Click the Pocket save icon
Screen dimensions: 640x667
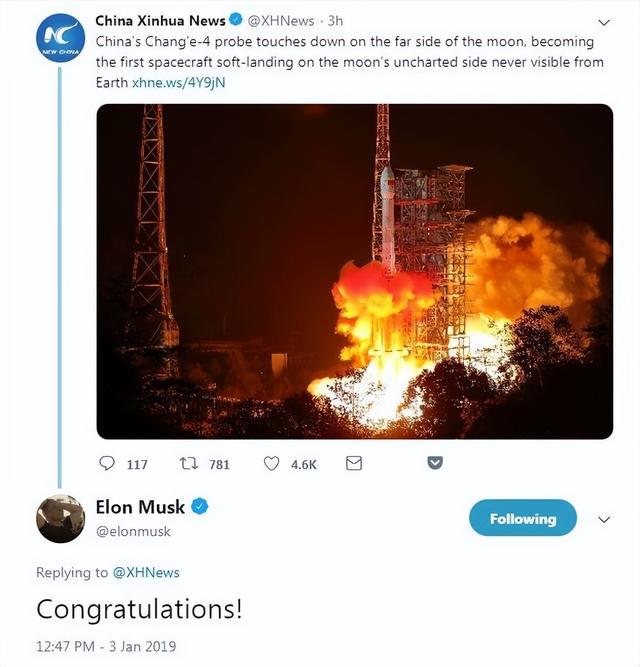pyautogui.click(x=434, y=463)
